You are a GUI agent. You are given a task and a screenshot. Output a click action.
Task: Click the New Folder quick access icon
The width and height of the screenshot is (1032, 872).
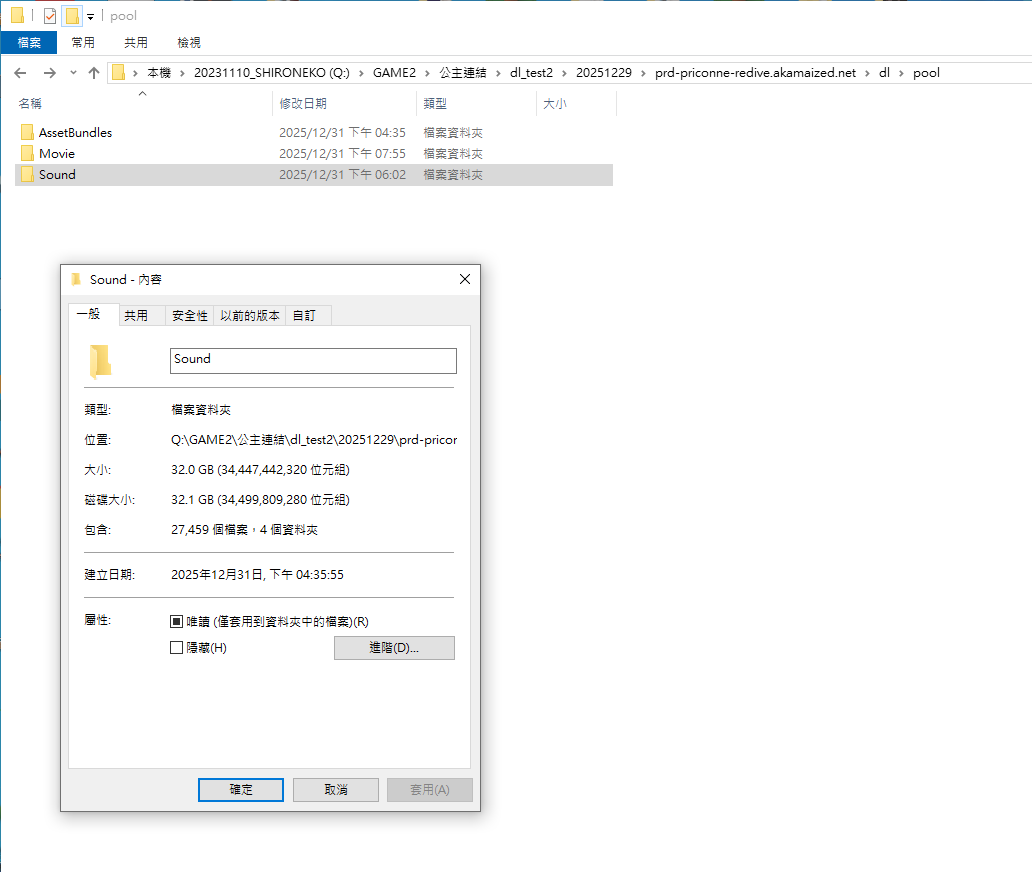72,16
